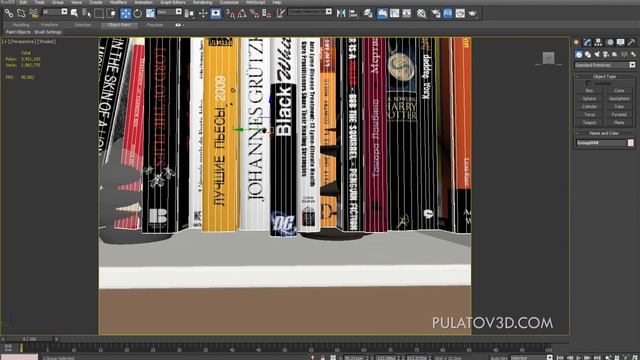The image size is (640, 360).
Task: Toggle the Spinner Snap button
Action: [267, 13]
